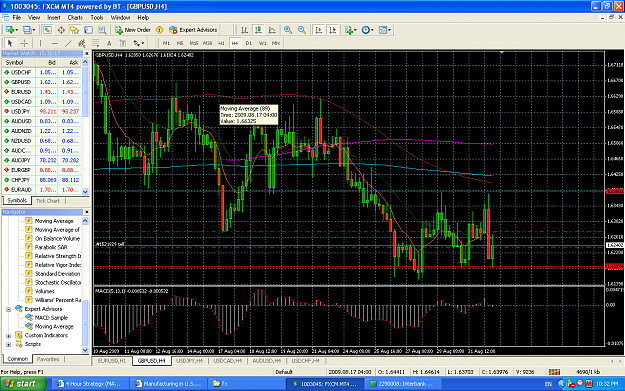
Task: Switch to the Tick Chart tab
Action: point(48,201)
